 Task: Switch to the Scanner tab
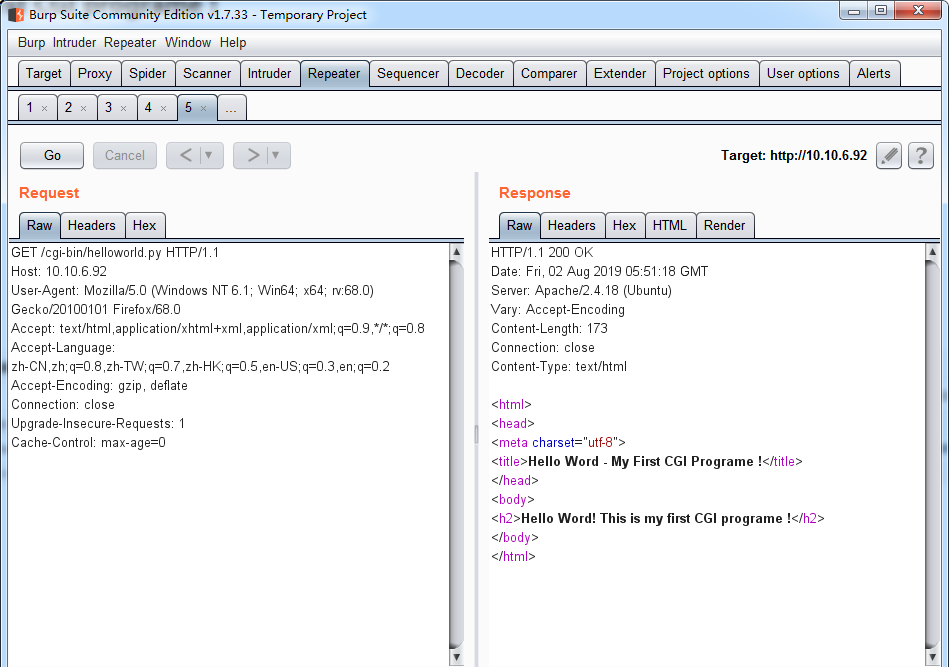click(207, 74)
